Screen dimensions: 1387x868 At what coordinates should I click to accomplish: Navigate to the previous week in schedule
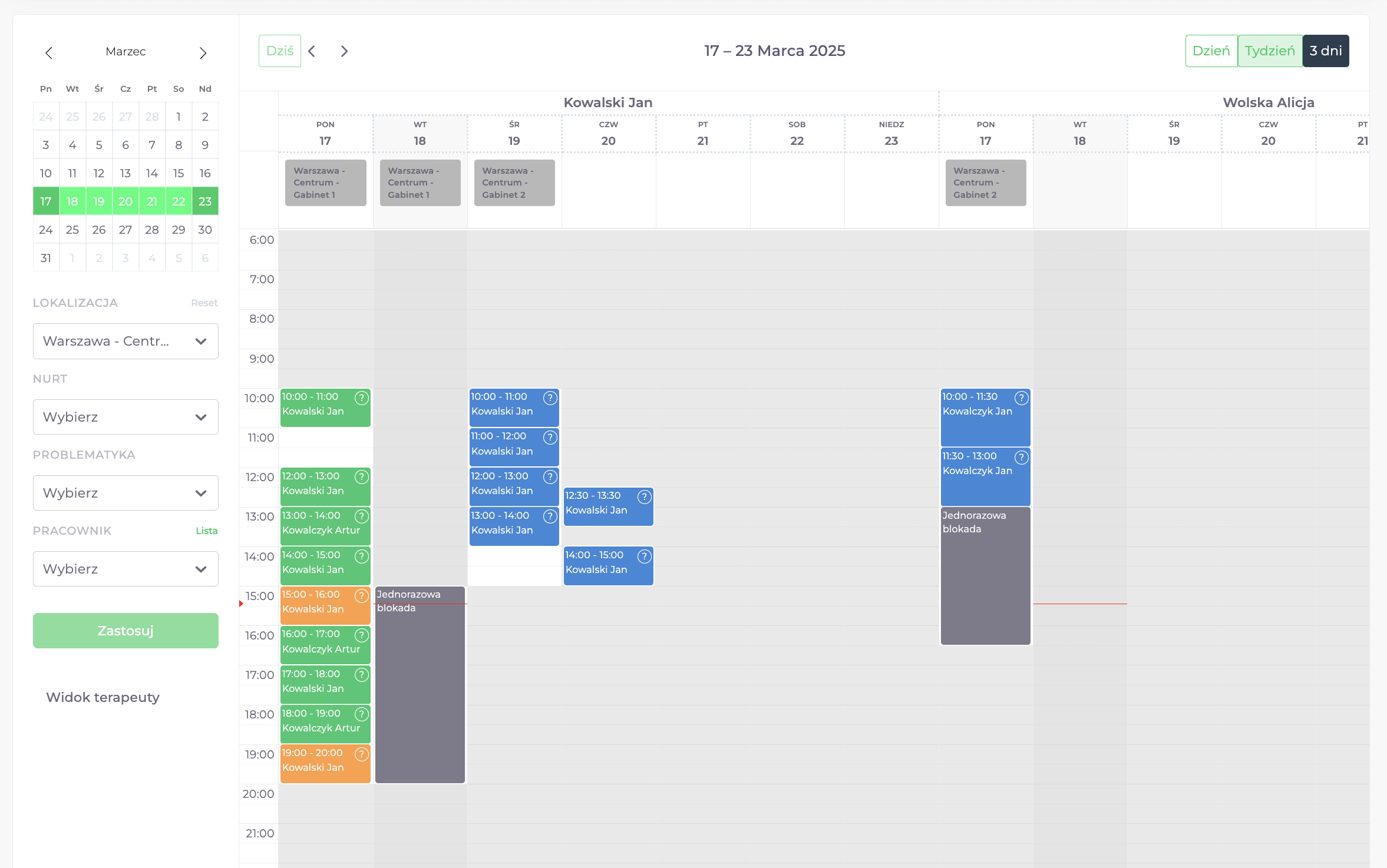pos(312,51)
